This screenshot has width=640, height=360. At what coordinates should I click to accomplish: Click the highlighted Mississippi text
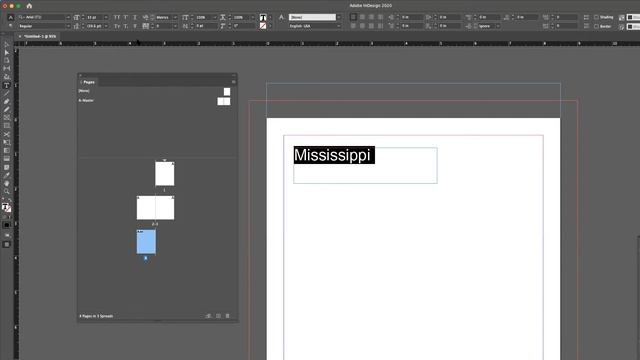pyautogui.click(x=334, y=155)
